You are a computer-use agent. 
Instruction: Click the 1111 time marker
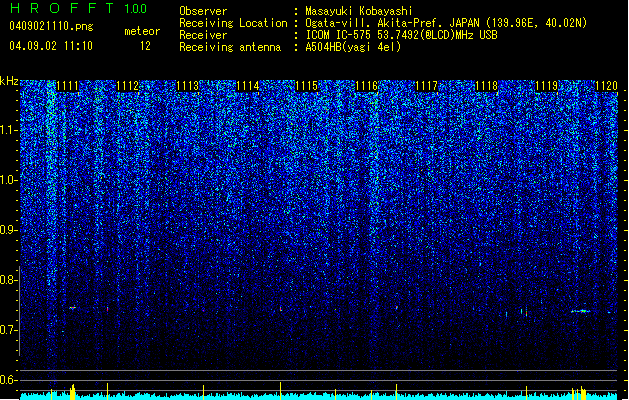(x=67, y=86)
